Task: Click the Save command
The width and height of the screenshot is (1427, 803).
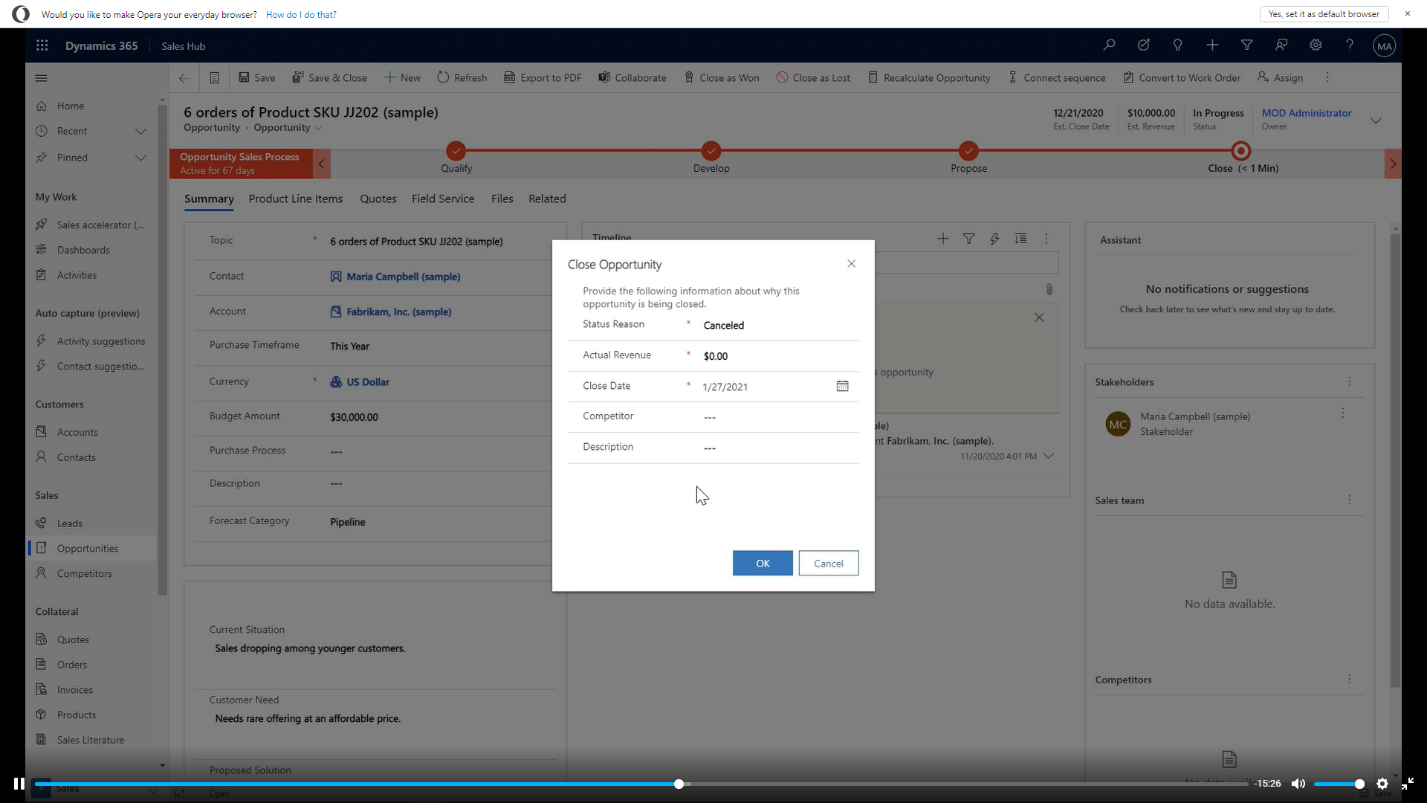Action: coord(256,78)
